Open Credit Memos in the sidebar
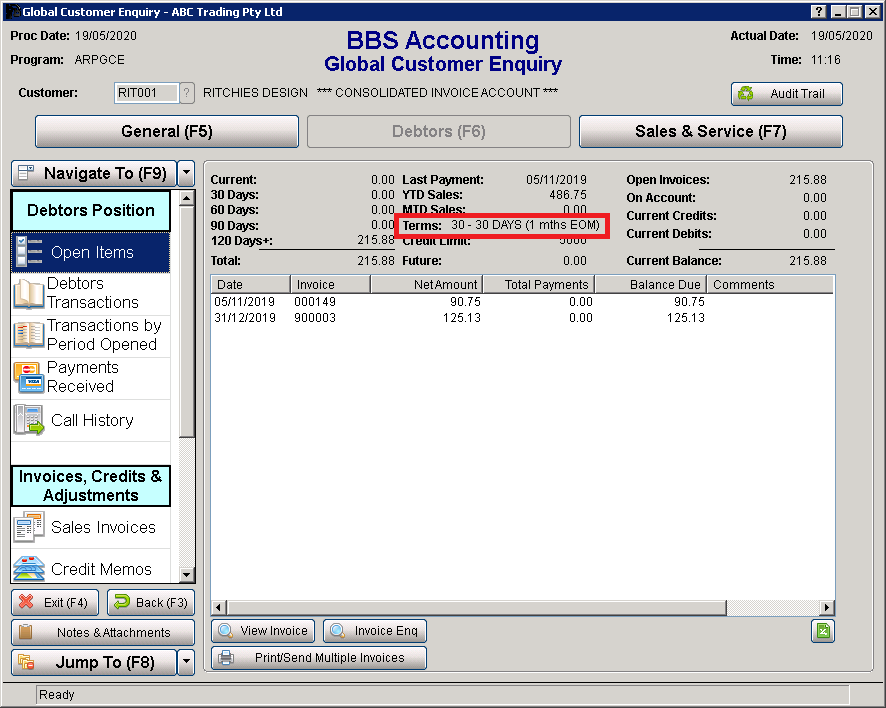 [x=91, y=569]
